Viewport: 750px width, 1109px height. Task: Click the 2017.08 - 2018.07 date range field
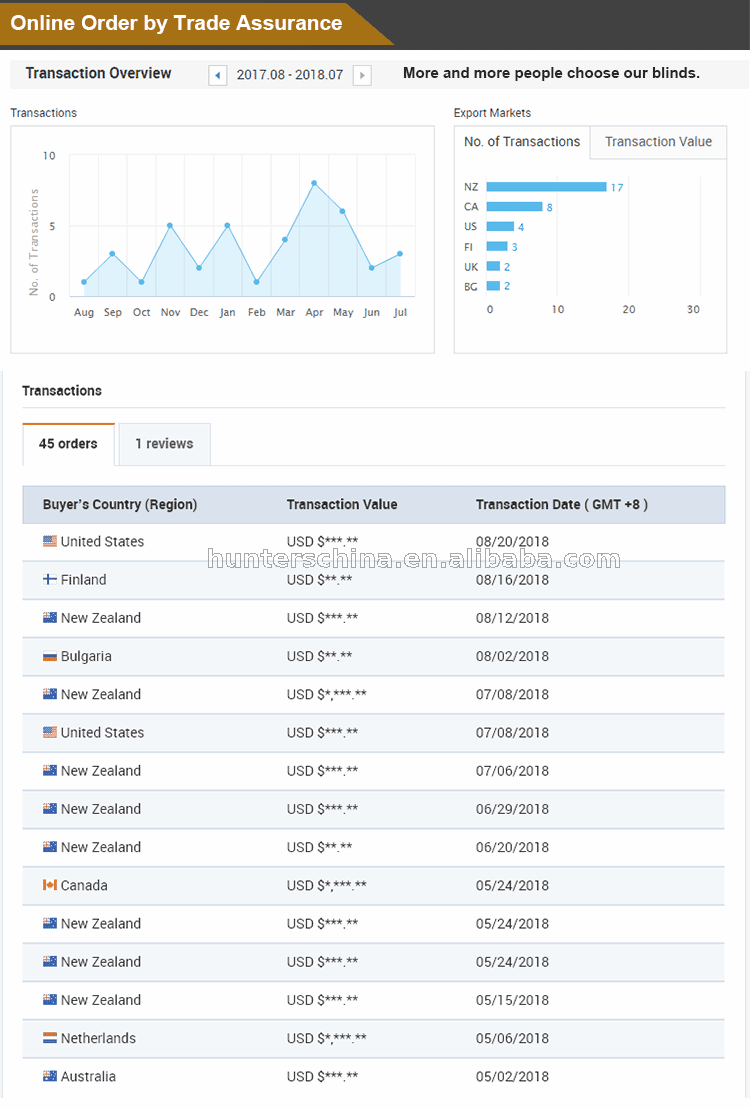[290, 75]
